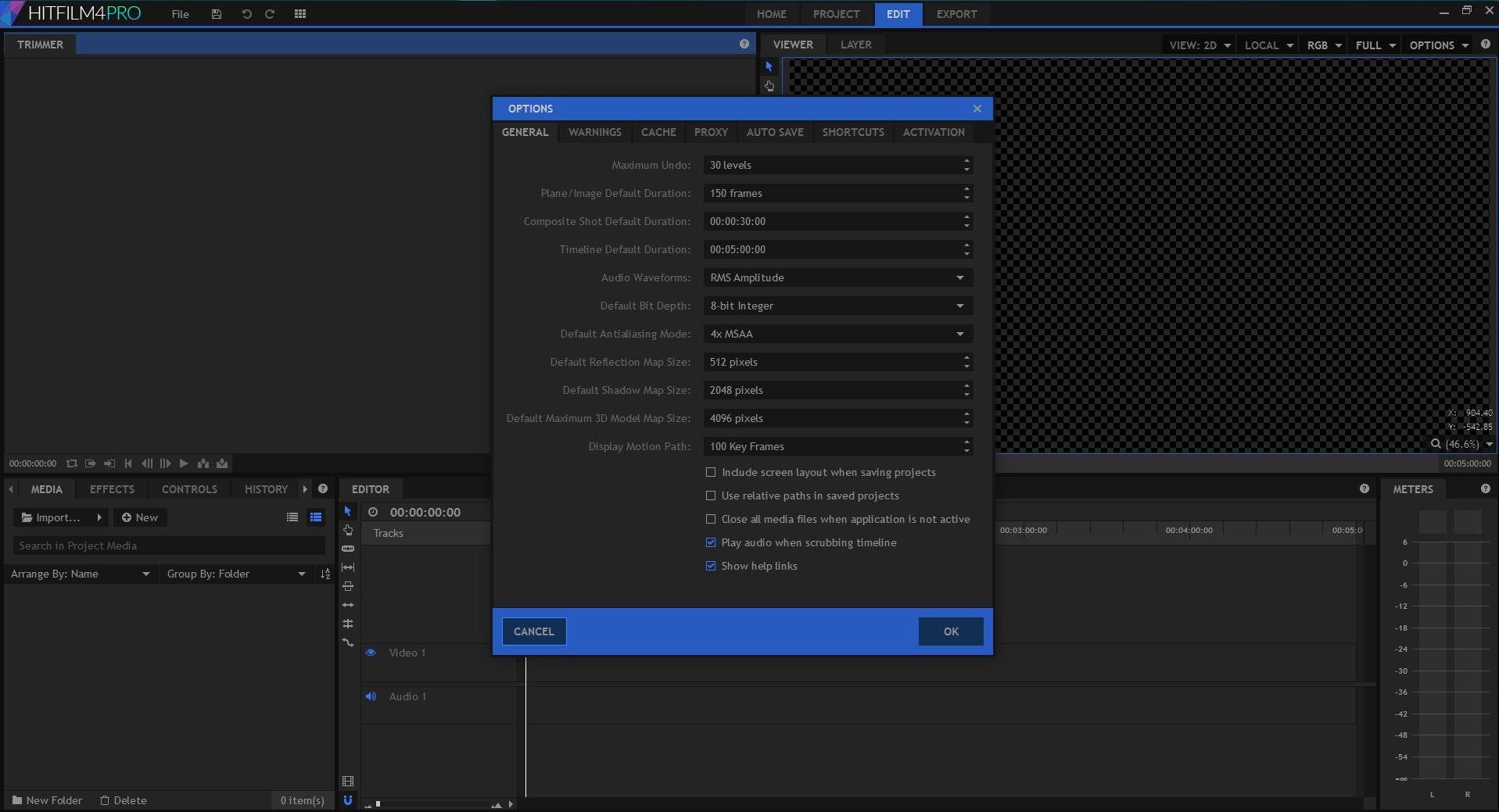Switch to the EFFECTS panel tab
Viewport: 1499px width, 812px height.
point(112,489)
